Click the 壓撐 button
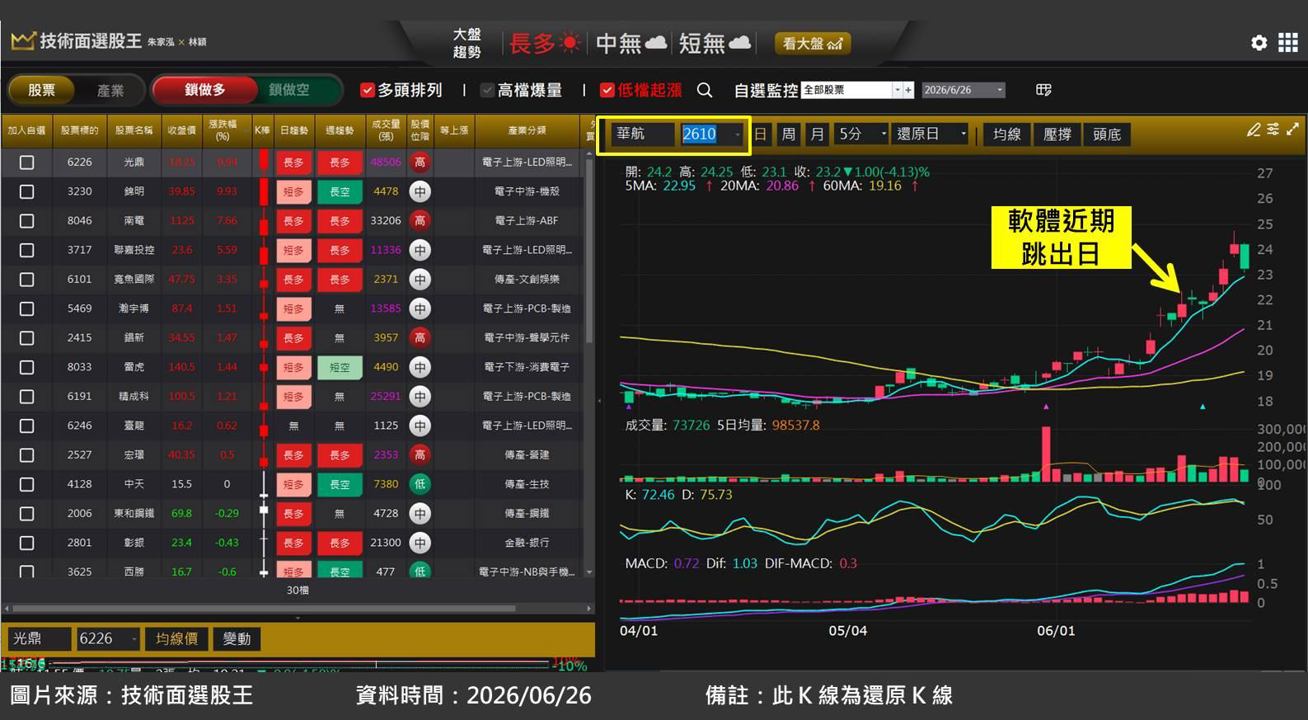The height and width of the screenshot is (720, 1308). pos(1057,134)
